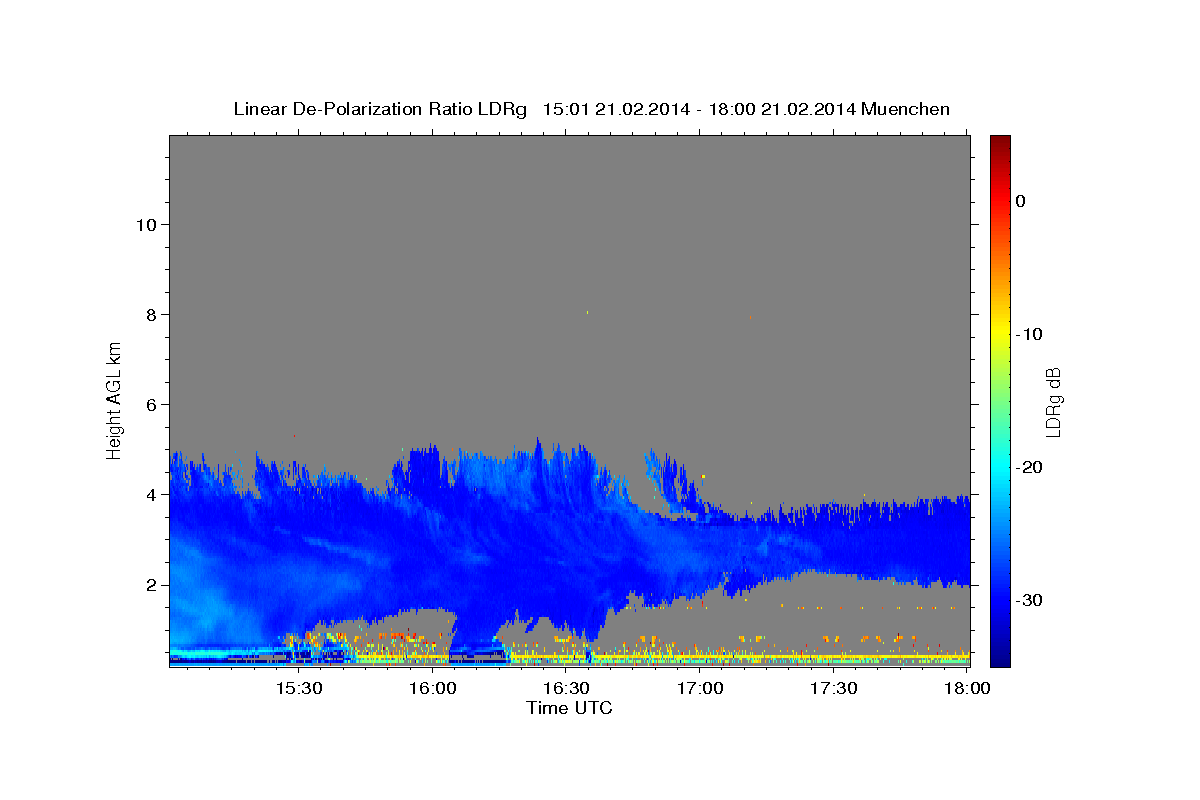Click the colorbar value -20
1200x800 pixels.
pyautogui.click(x=1029, y=467)
